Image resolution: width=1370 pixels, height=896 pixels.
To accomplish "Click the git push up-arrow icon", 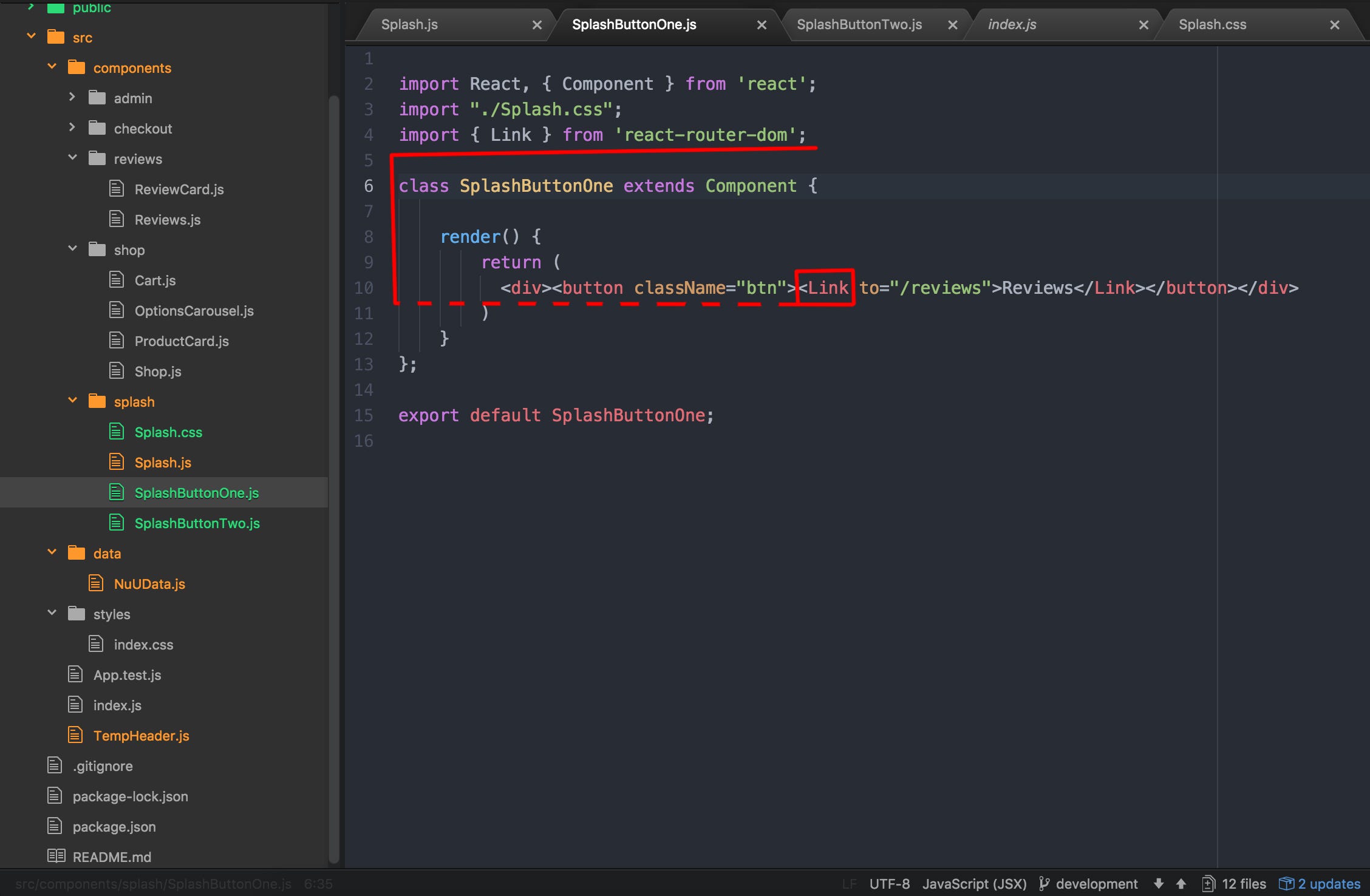I will coord(1181,883).
